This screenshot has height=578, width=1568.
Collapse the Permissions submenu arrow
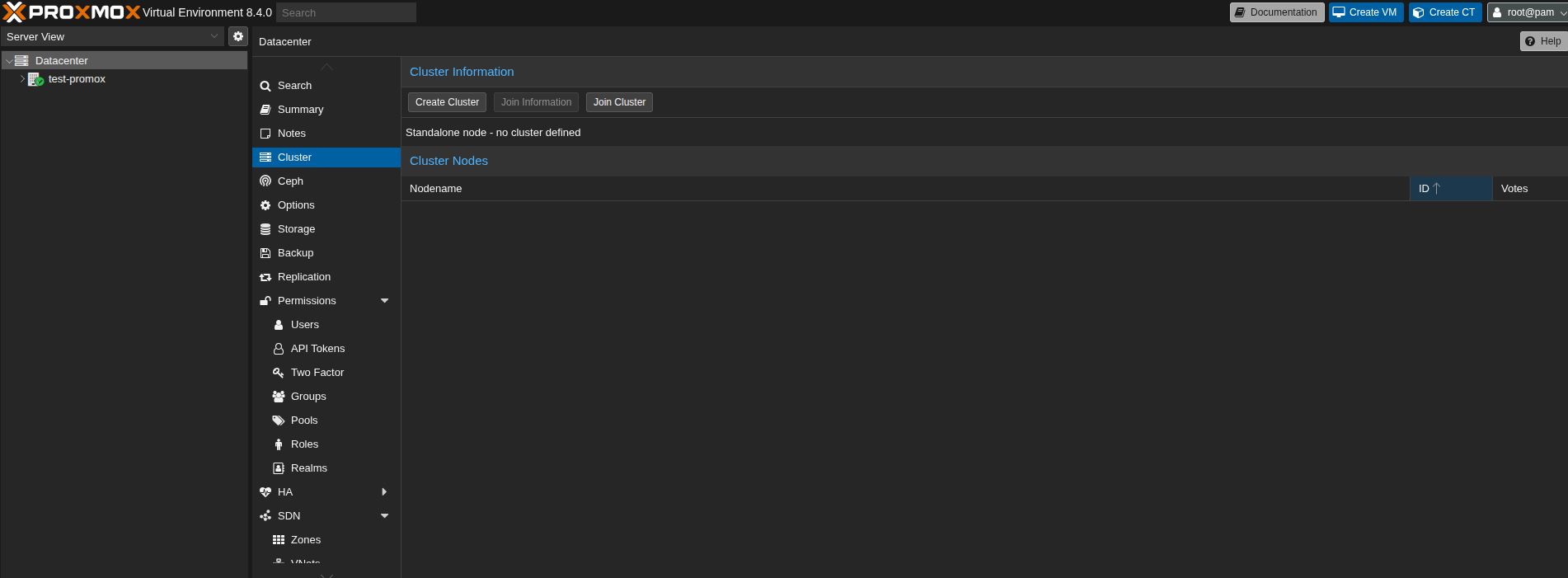pos(384,301)
